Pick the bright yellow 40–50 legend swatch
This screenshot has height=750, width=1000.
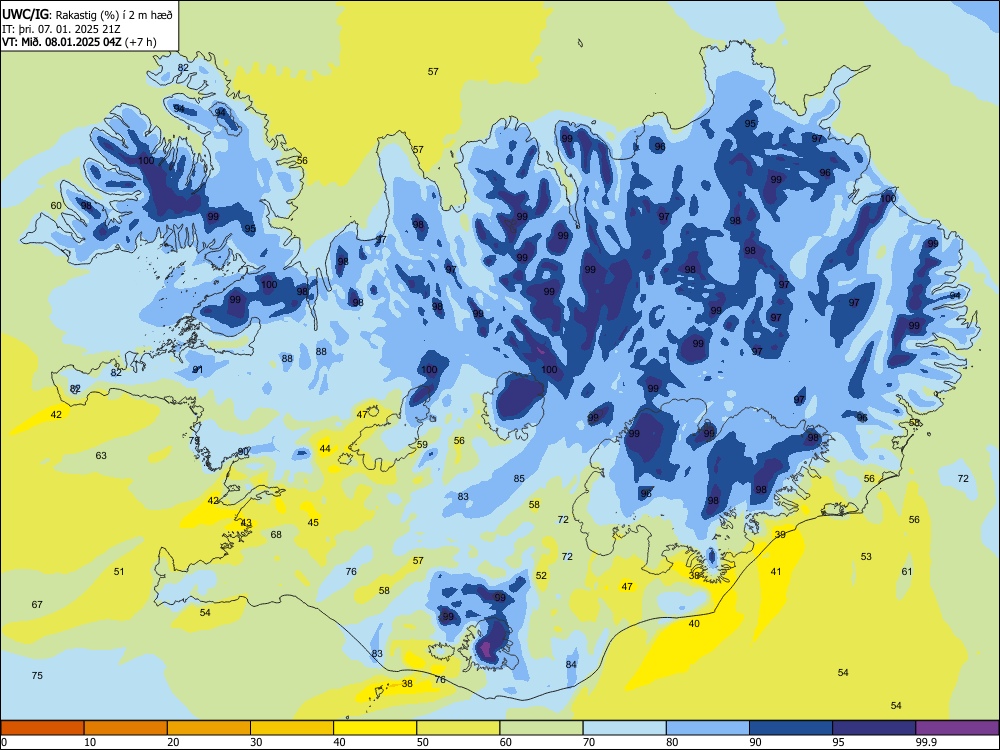pyautogui.click(x=375, y=728)
